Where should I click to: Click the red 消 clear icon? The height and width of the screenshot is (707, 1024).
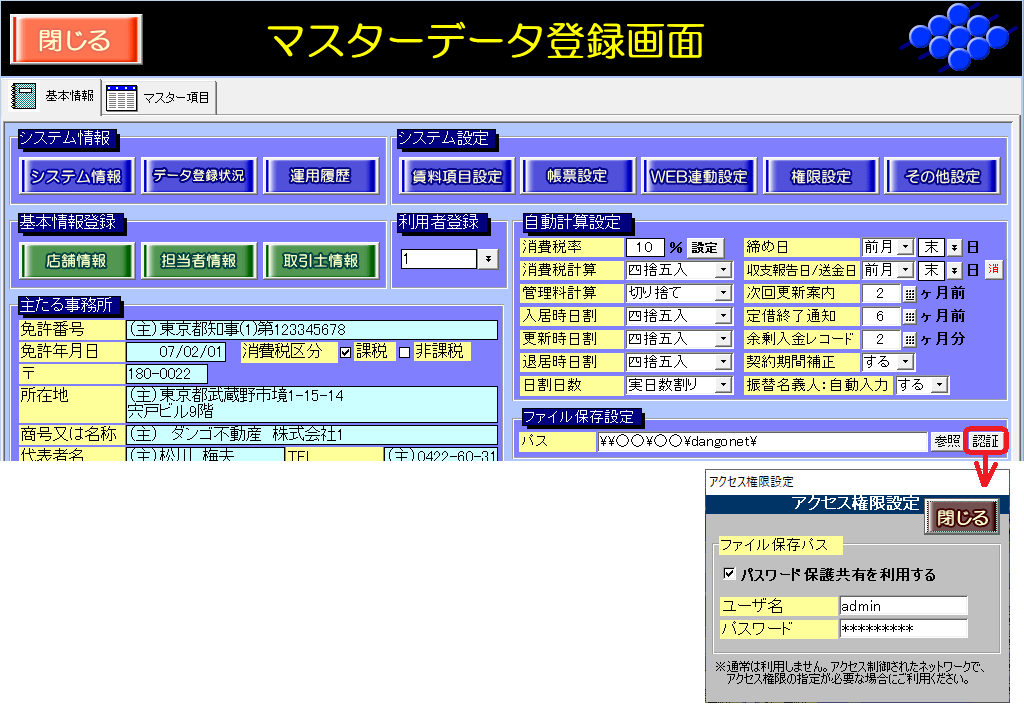point(993,270)
